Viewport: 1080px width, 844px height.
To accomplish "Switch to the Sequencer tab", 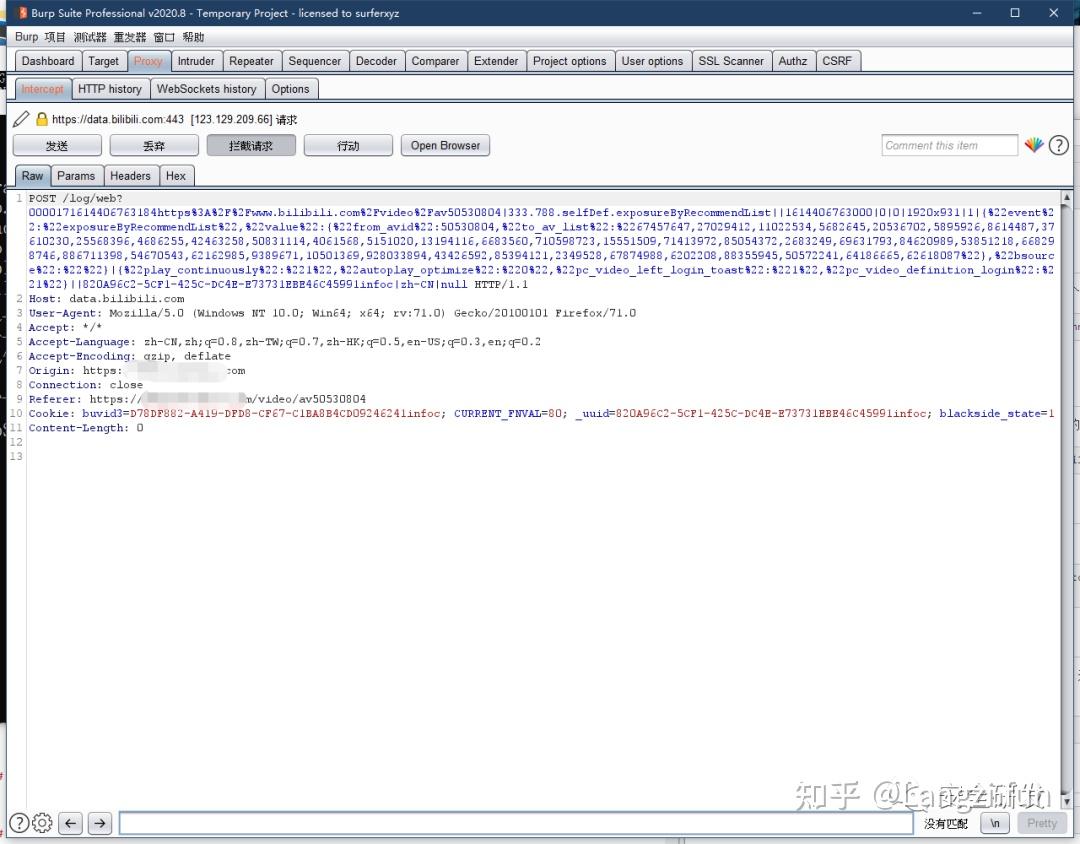I will pos(315,61).
